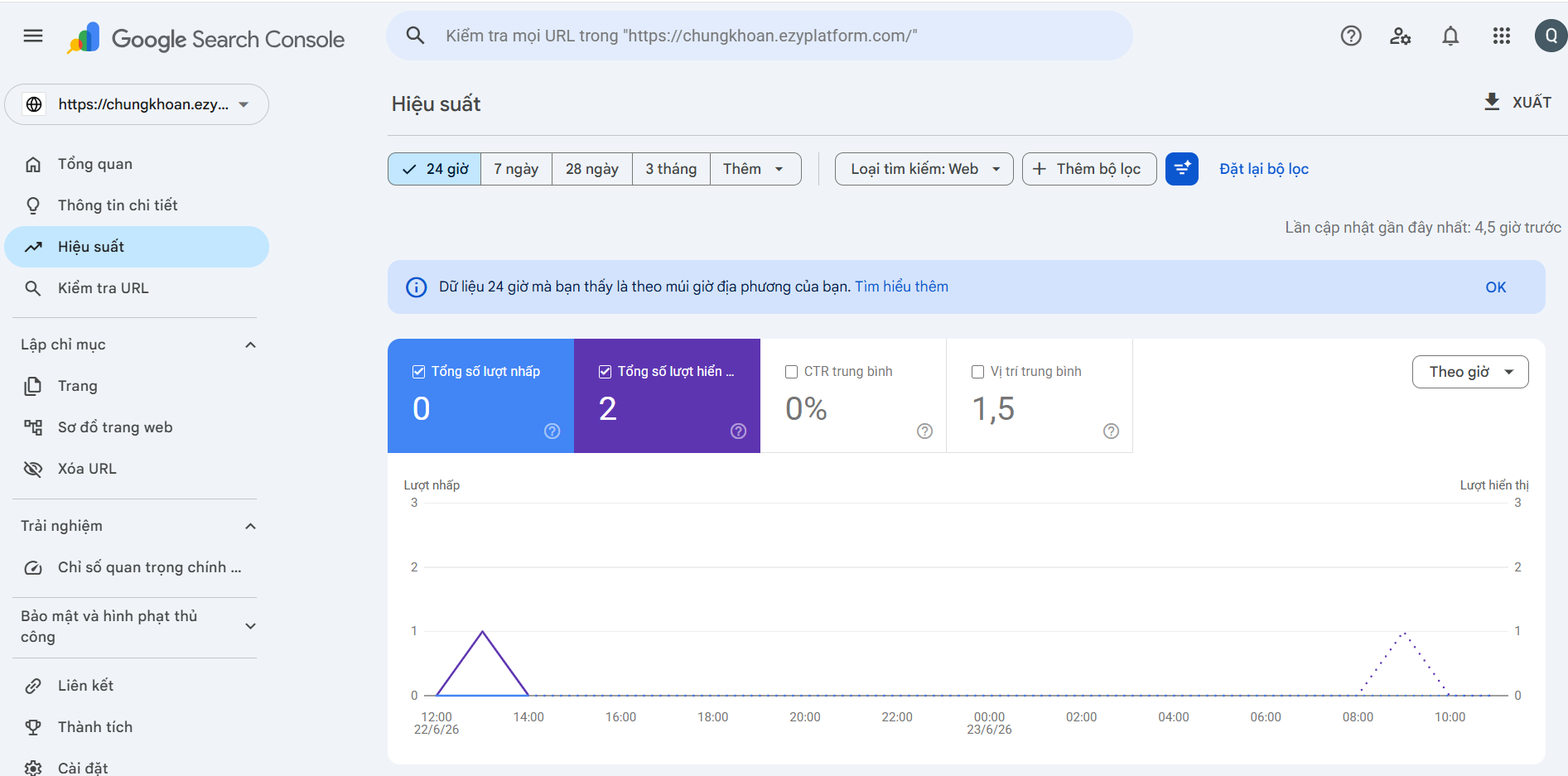Open the notifications bell icon
Image resolution: width=1568 pixels, height=776 pixels.
tap(1450, 36)
